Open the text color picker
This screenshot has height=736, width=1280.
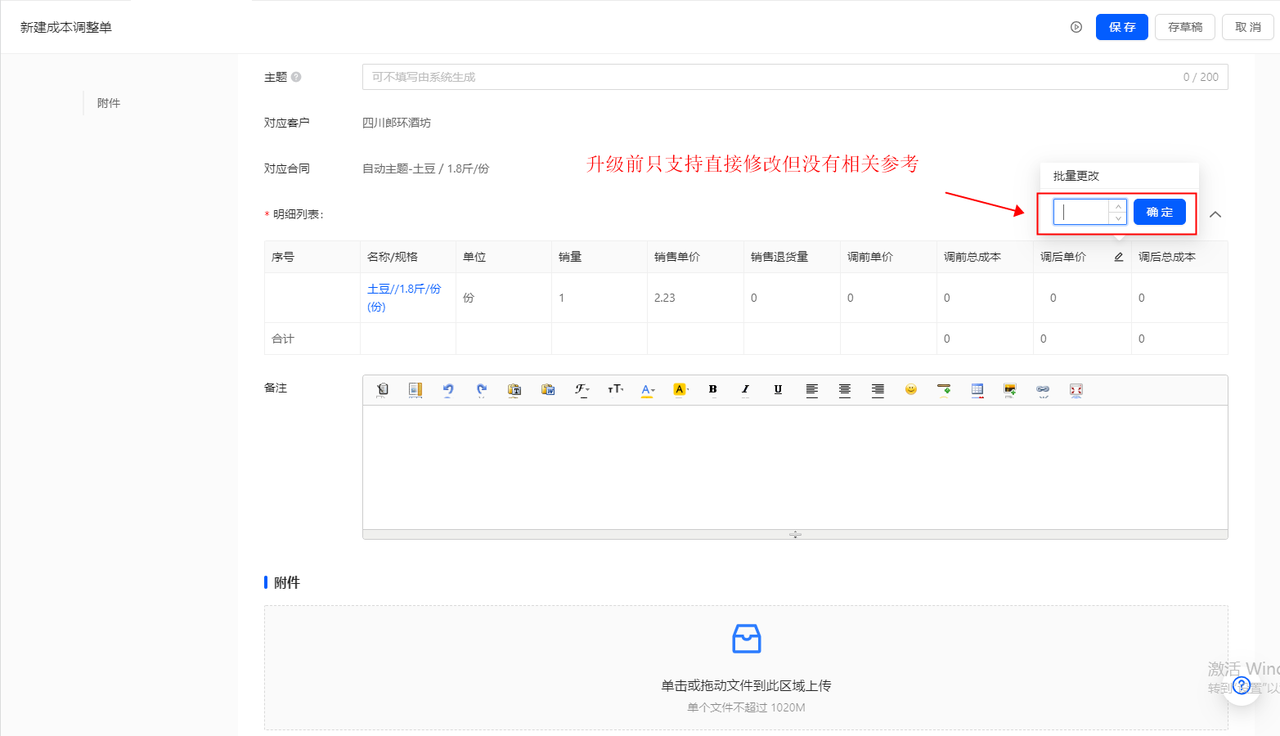pos(648,390)
